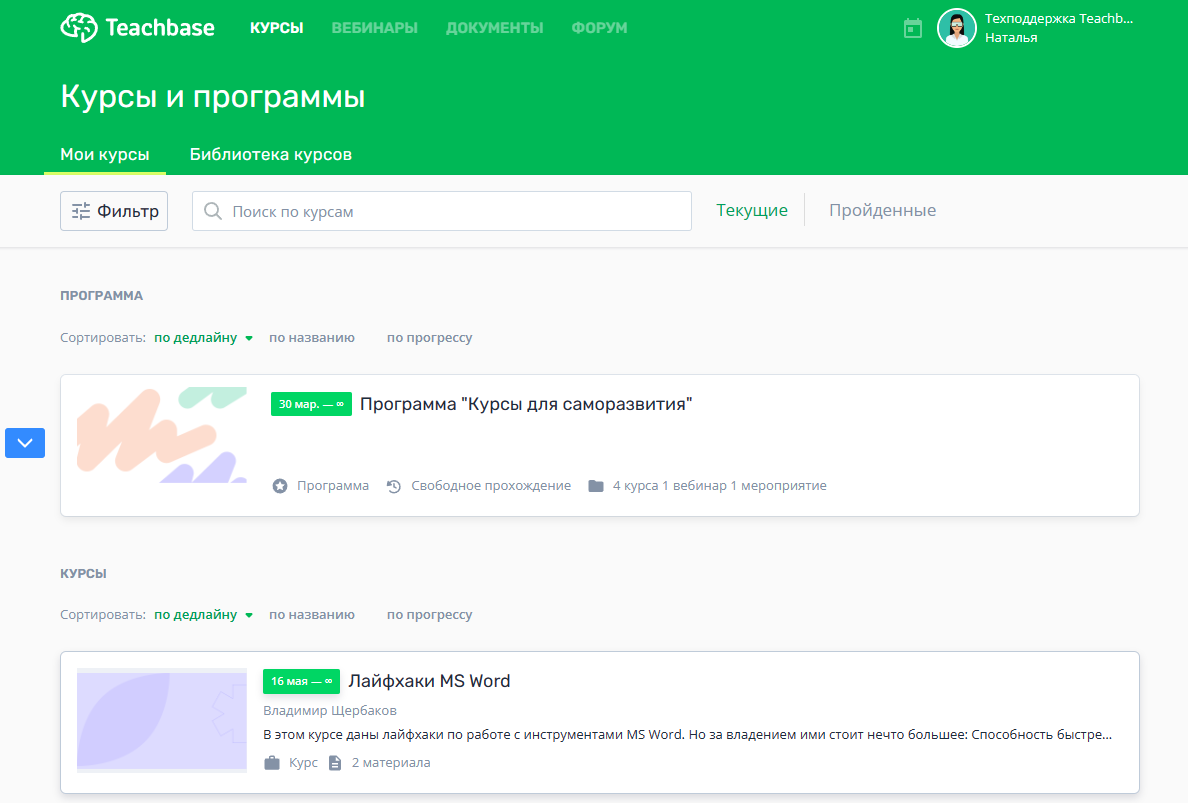Image resolution: width=1188 pixels, height=803 pixels.
Task: Expand the program card with blue chevron
Action: [25, 443]
